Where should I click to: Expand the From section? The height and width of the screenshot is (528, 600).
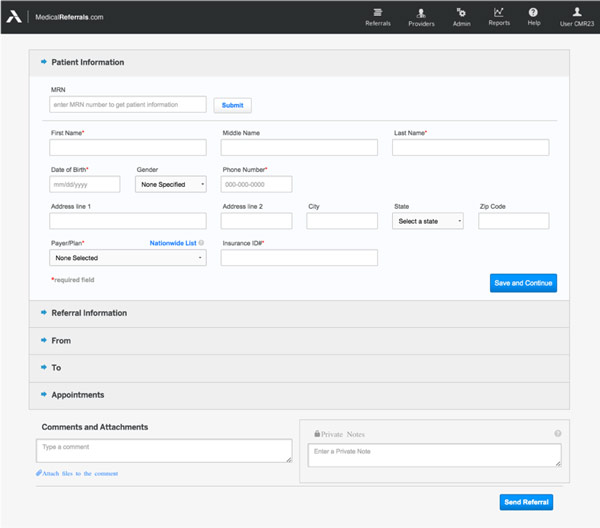tap(61, 341)
